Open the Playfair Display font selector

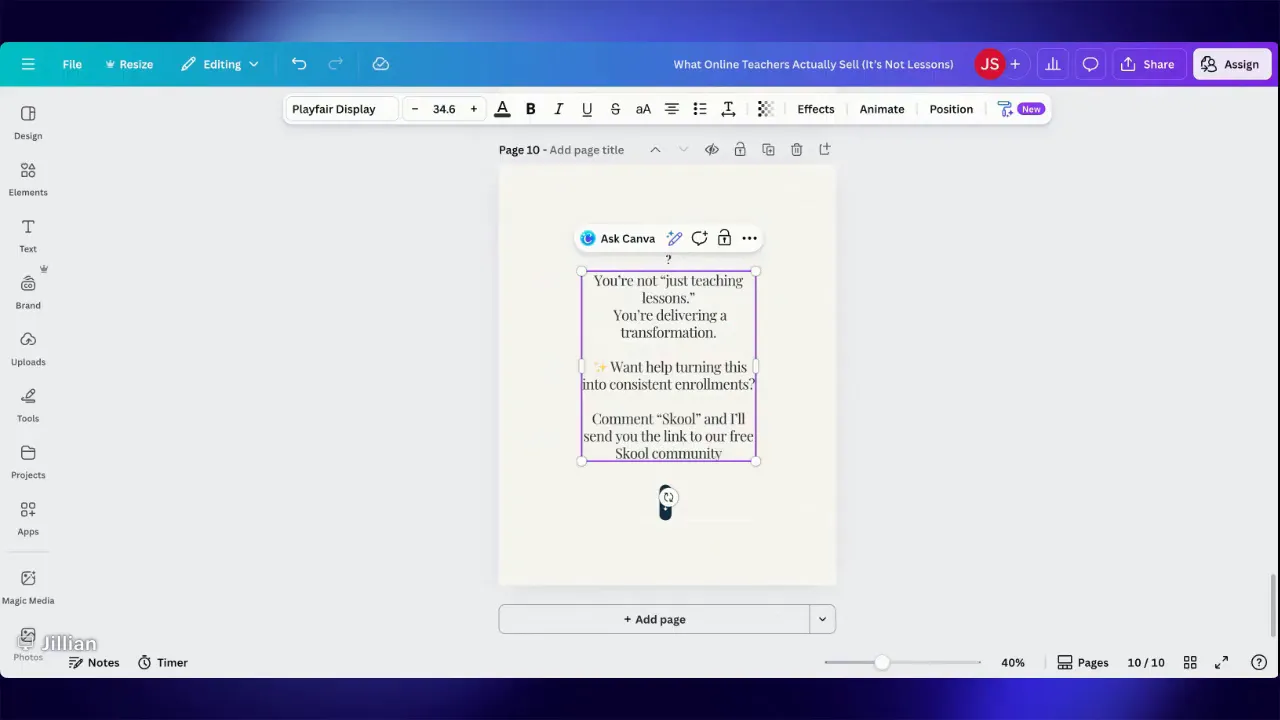[x=334, y=109]
